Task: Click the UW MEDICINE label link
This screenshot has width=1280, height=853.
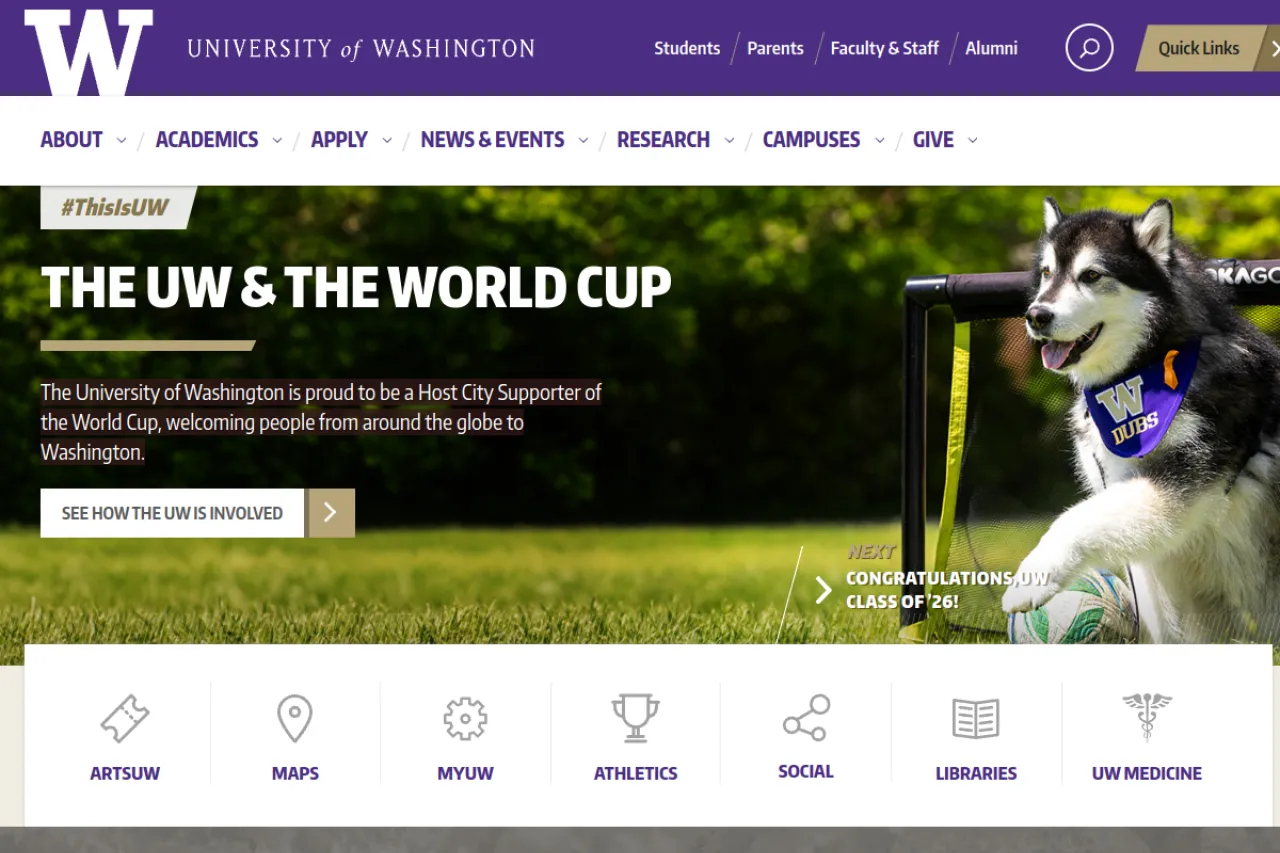Action: pyautogui.click(x=1147, y=773)
